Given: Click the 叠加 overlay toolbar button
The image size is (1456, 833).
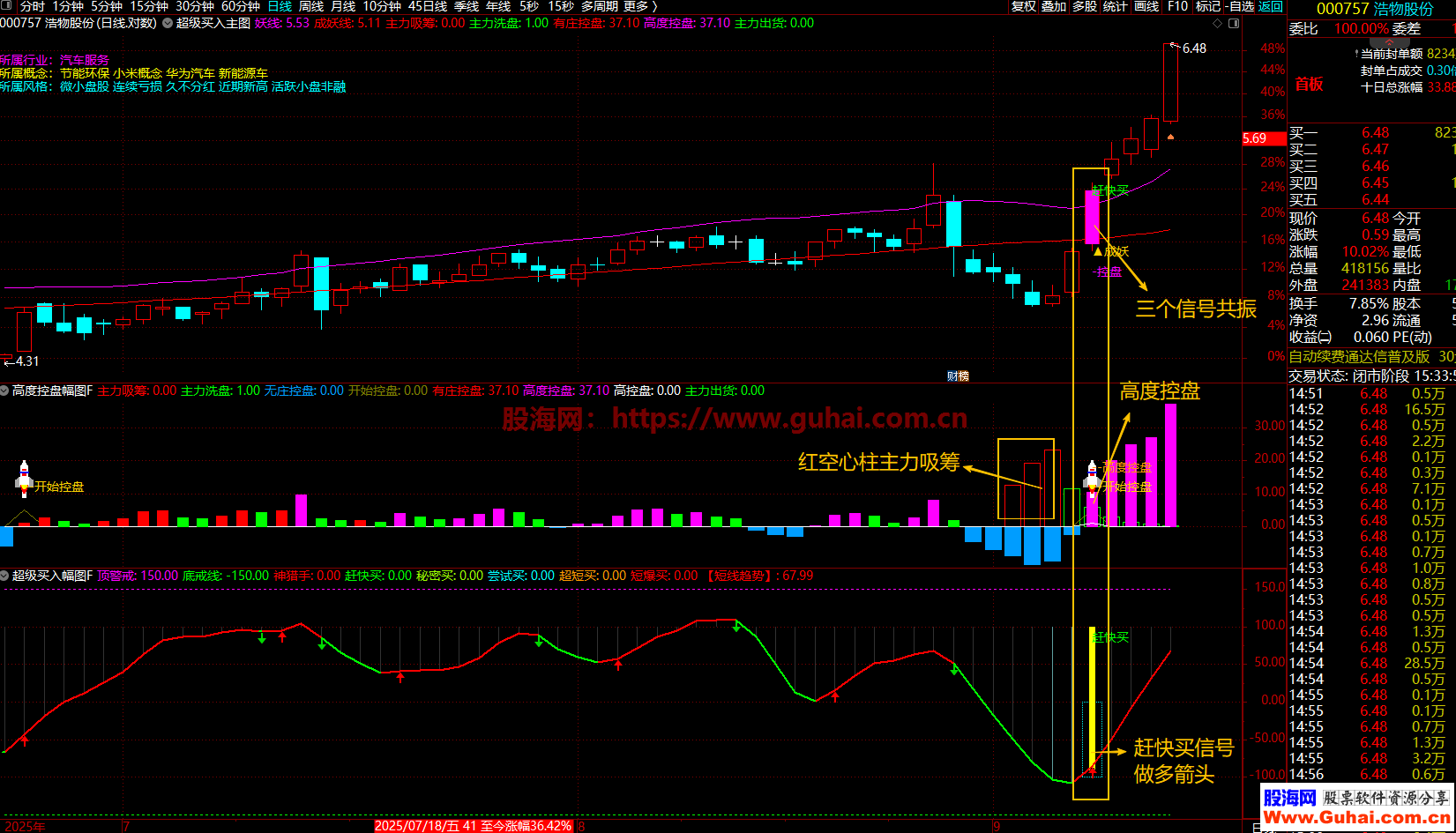Looking at the screenshot, I should click(1054, 6).
